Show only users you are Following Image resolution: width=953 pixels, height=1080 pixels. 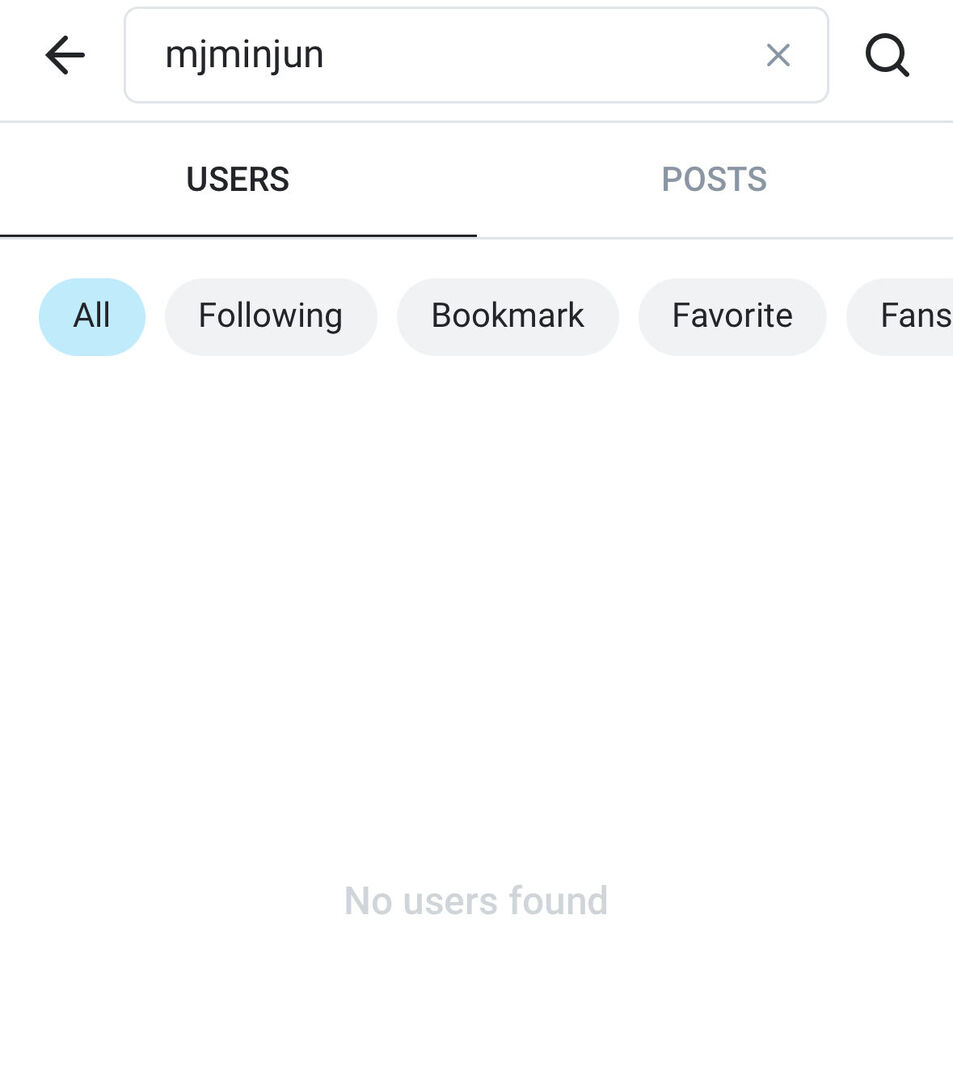[270, 316]
